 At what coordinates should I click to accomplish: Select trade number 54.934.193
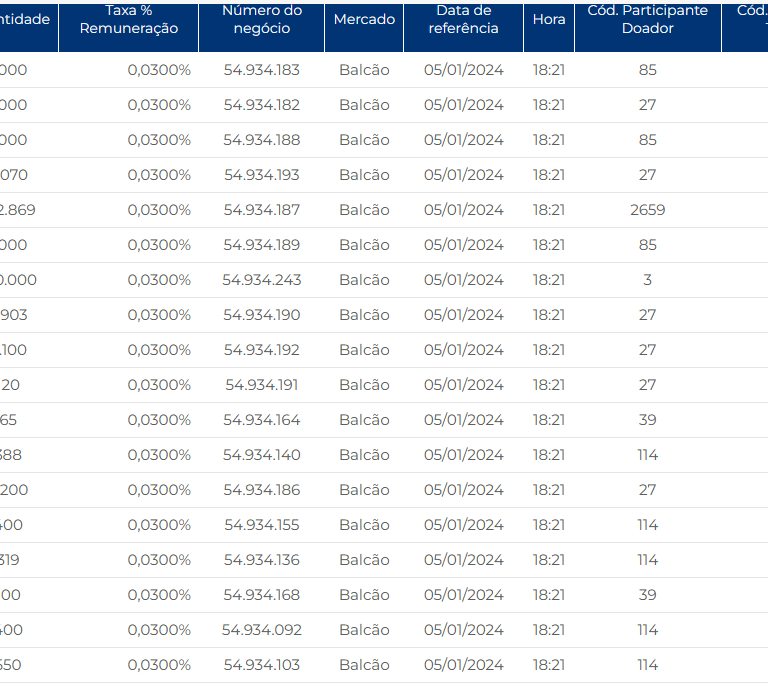(x=262, y=175)
